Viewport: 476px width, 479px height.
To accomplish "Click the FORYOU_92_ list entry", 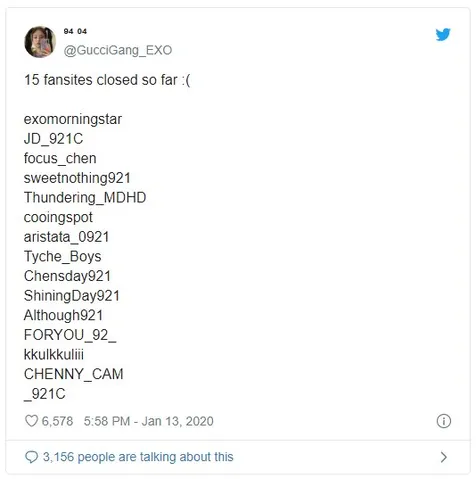I will (x=70, y=335).
